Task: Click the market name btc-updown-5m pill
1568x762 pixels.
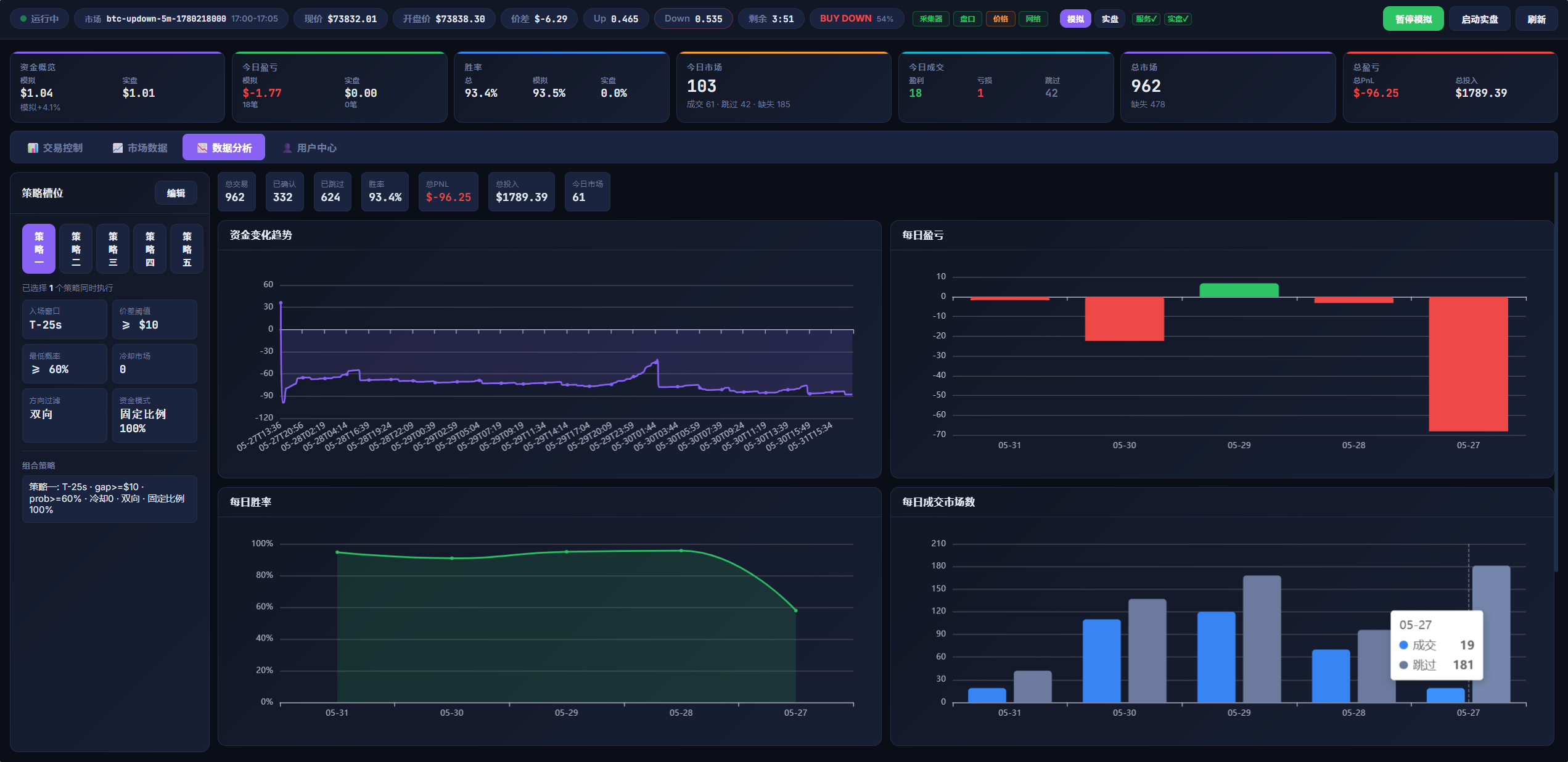Action: click(181, 19)
